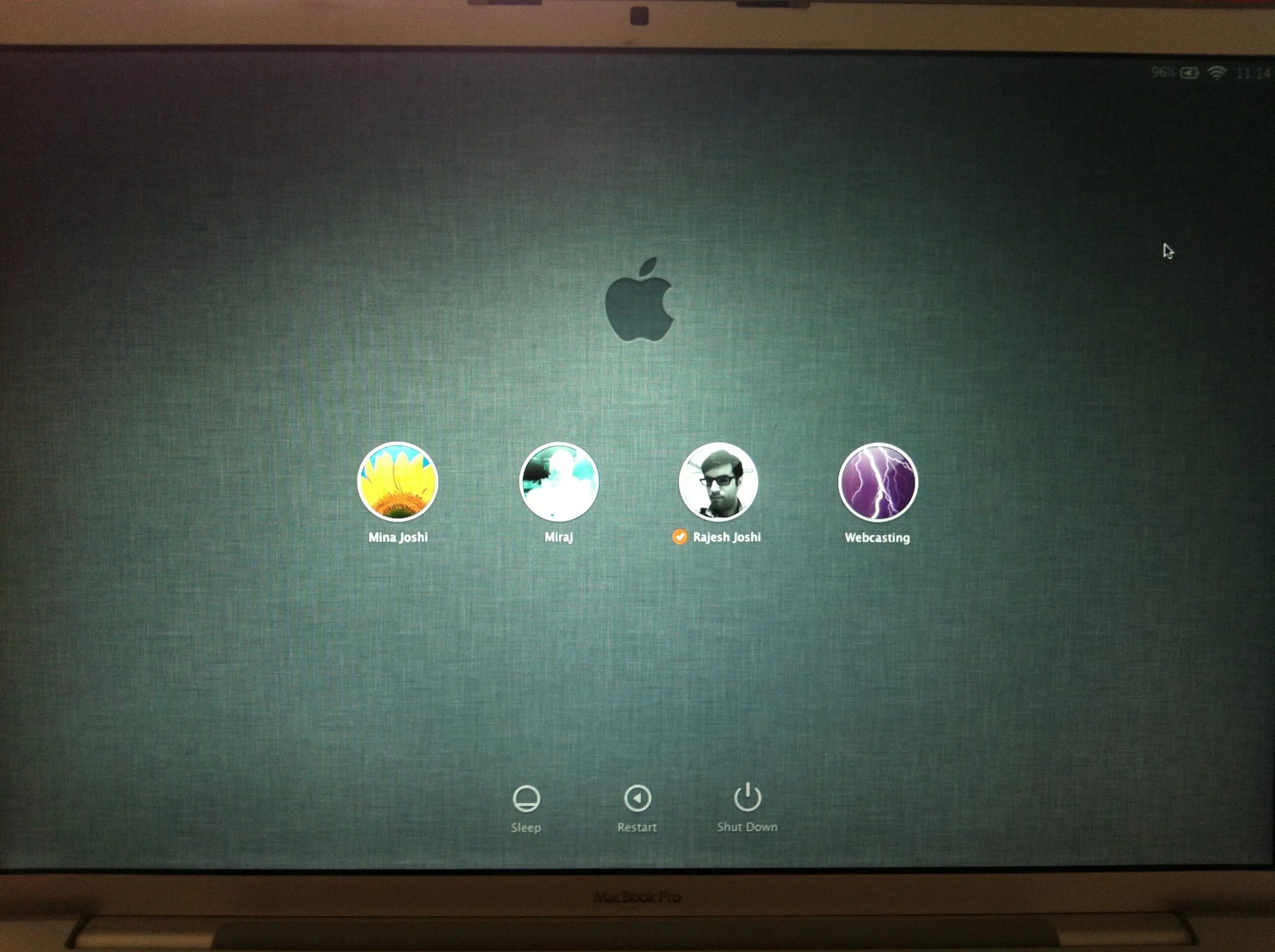Click the Sleep circle icon
1275x952 pixels.
pyautogui.click(x=526, y=799)
